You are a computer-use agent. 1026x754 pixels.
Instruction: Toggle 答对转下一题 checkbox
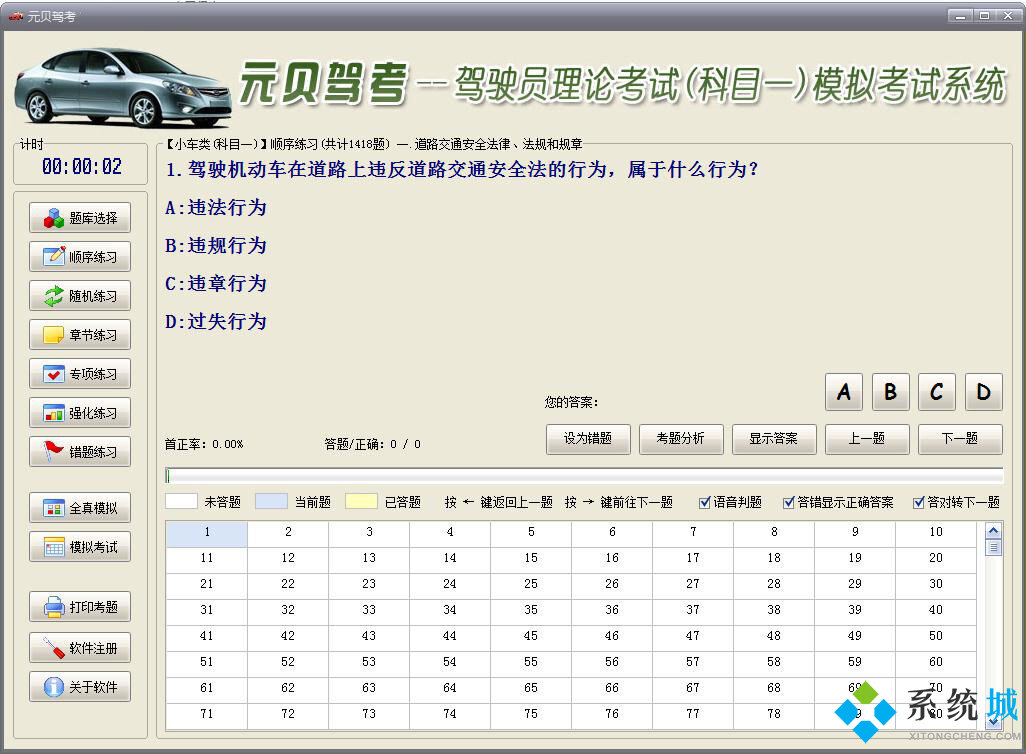tap(919, 503)
